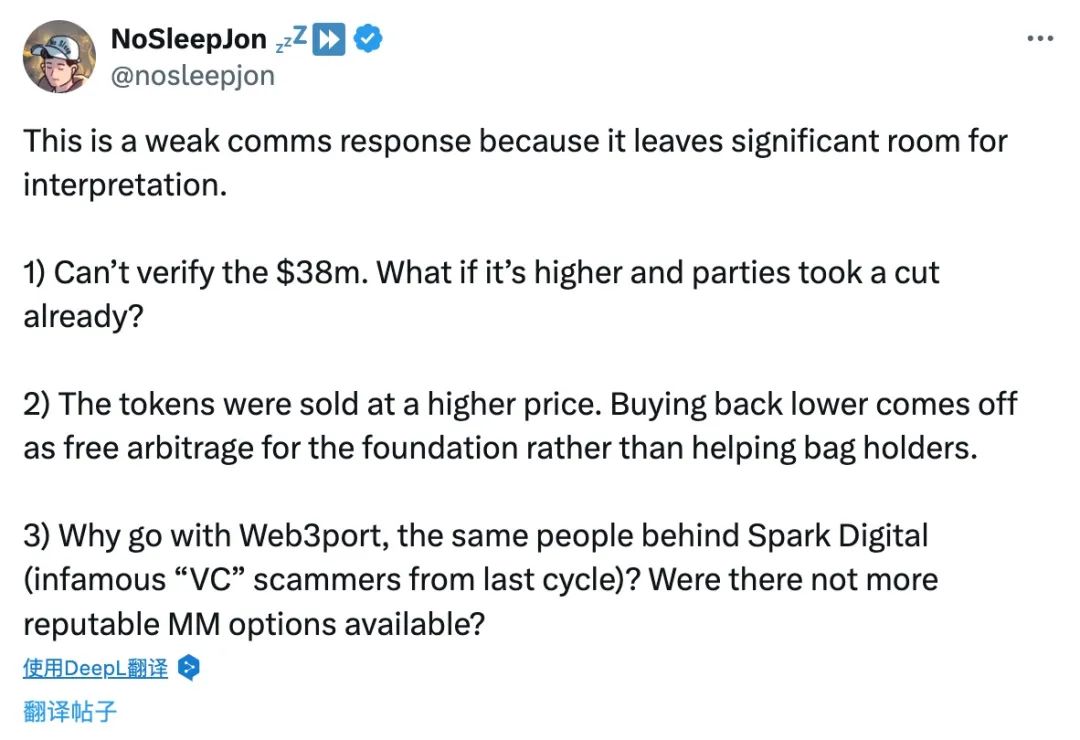Click the underlined DeepL translate text
This screenshot has height=740, width=1080.
coord(95,668)
